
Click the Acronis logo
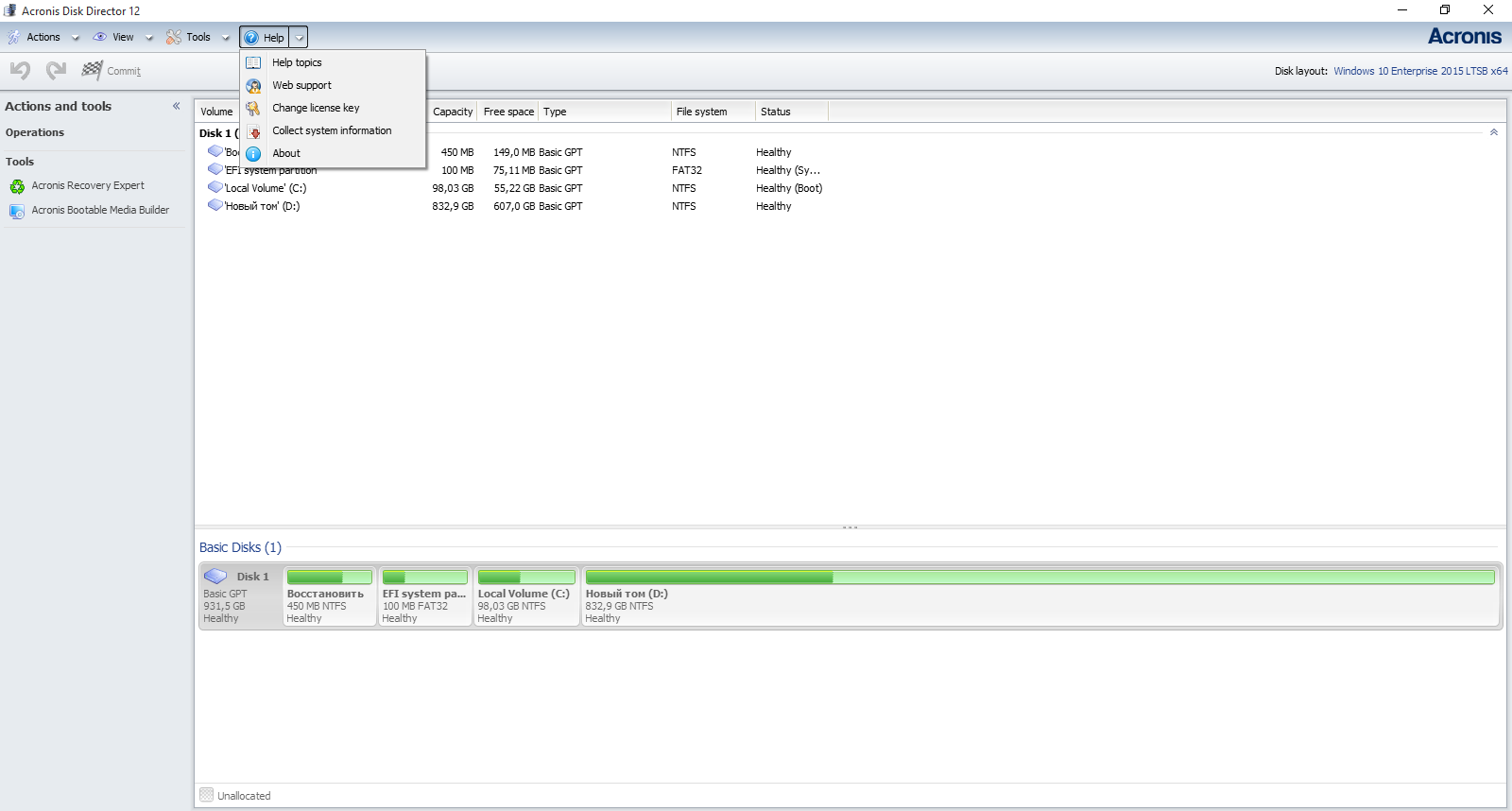[1465, 36]
